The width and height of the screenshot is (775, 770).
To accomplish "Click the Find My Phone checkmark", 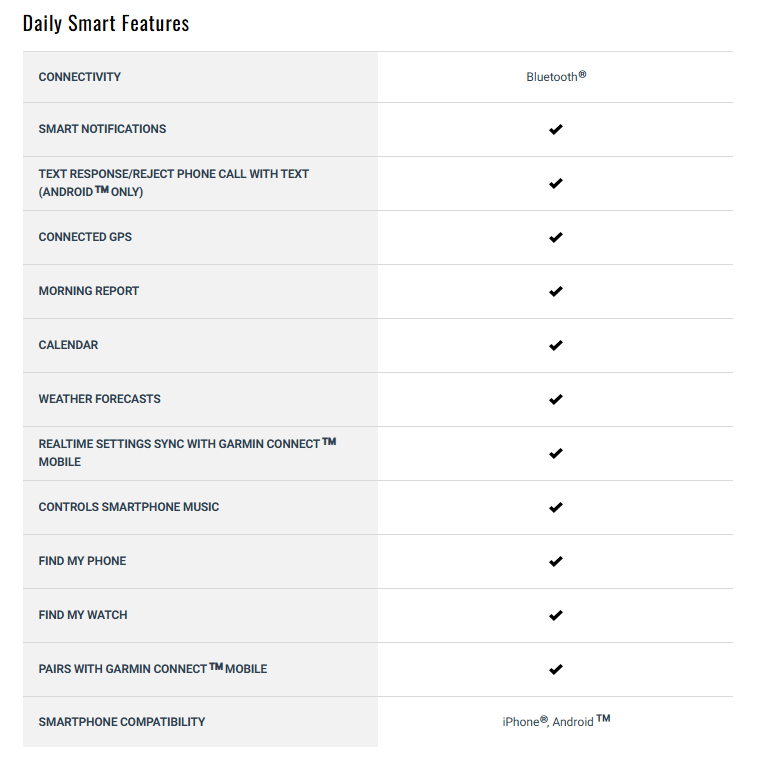I will tap(556, 561).
